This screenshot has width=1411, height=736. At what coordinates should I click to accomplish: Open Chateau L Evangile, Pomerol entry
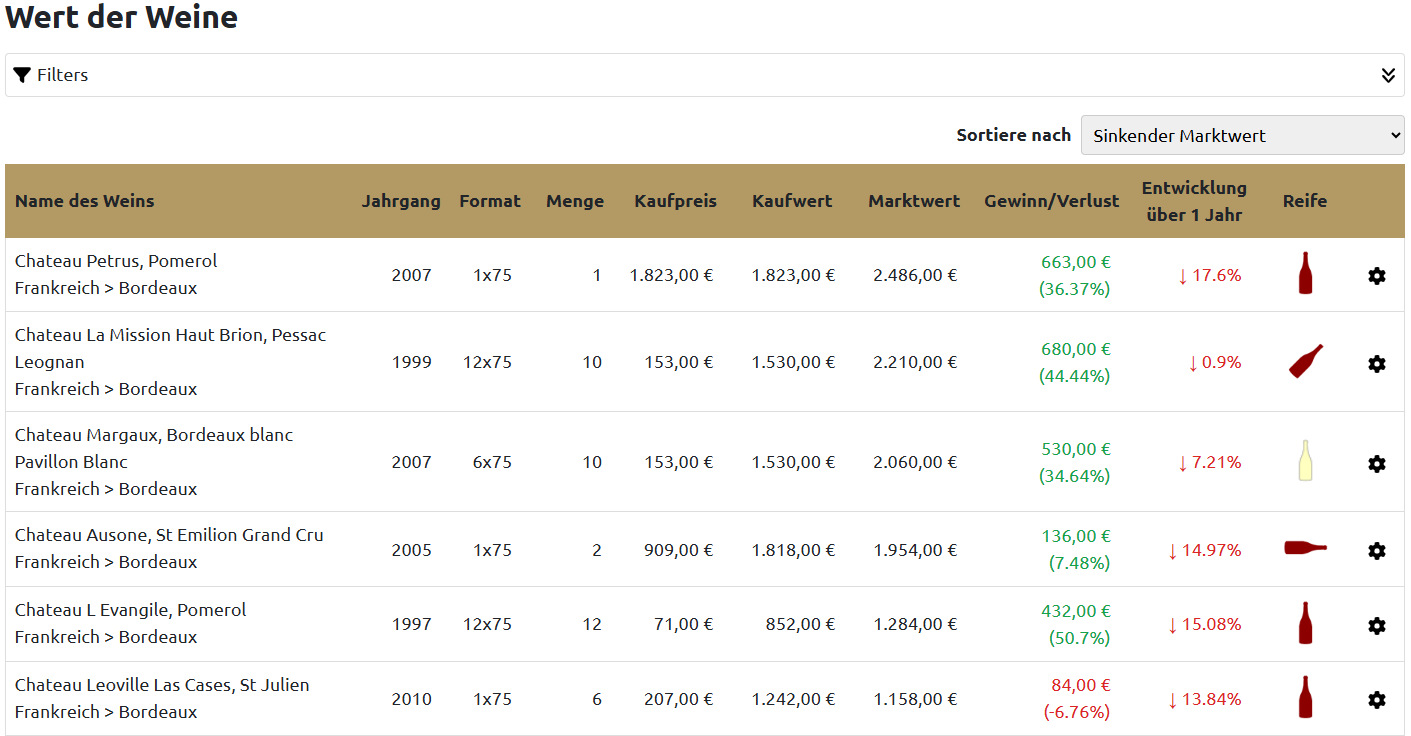[130, 610]
